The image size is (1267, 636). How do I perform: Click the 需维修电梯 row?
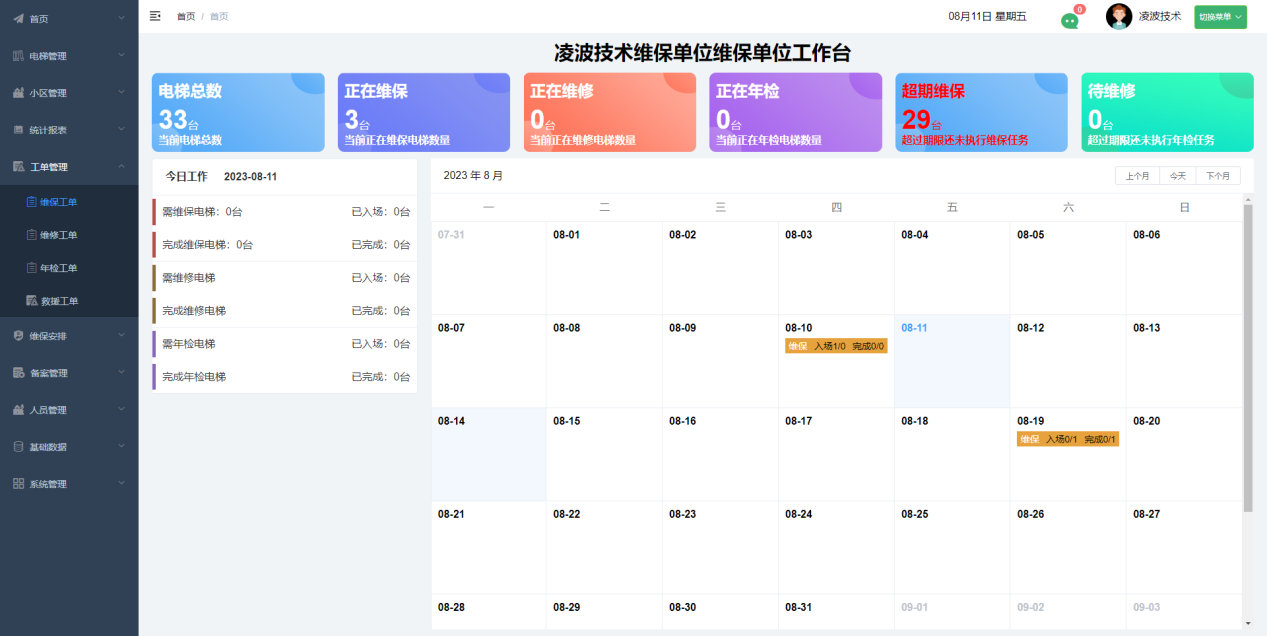tap(285, 278)
